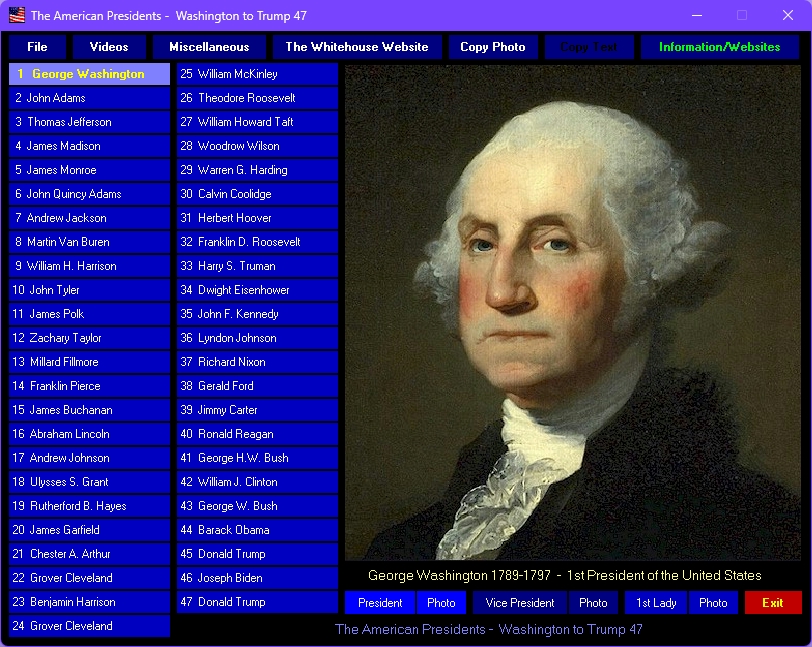Click the Photo button right of 1st Lady
The width and height of the screenshot is (812, 647).
(x=713, y=602)
